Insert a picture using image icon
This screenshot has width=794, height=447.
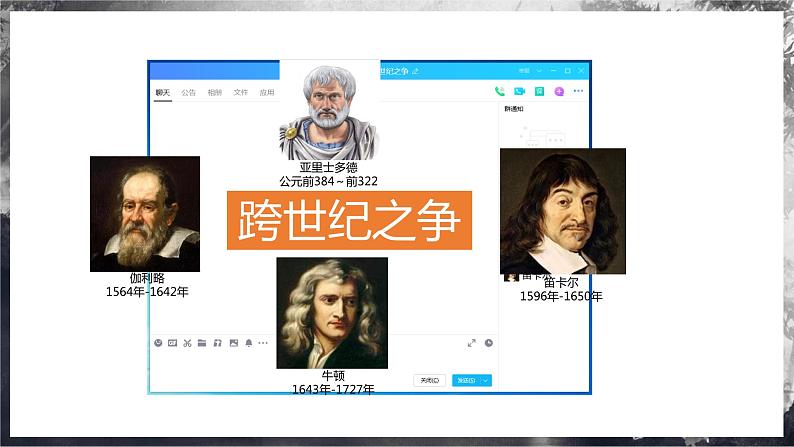click(x=233, y=343)
